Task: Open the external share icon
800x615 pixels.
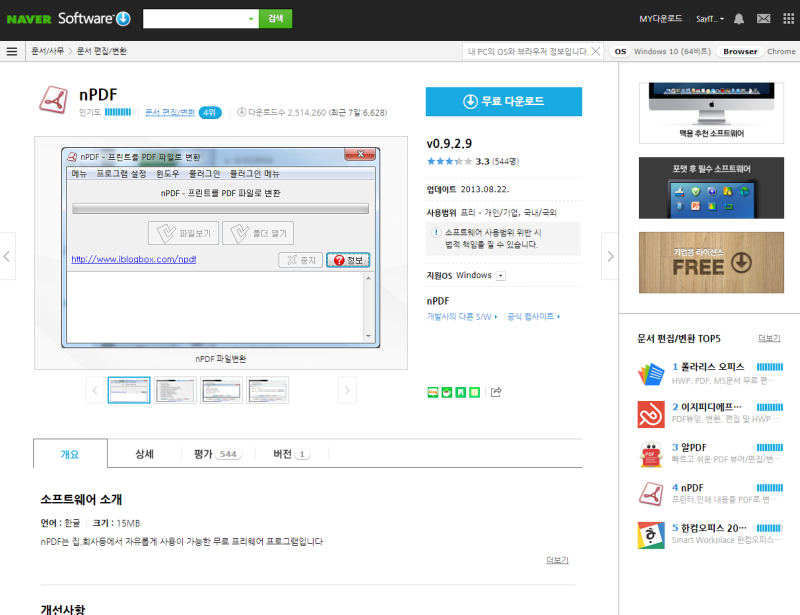Action: 496,392
